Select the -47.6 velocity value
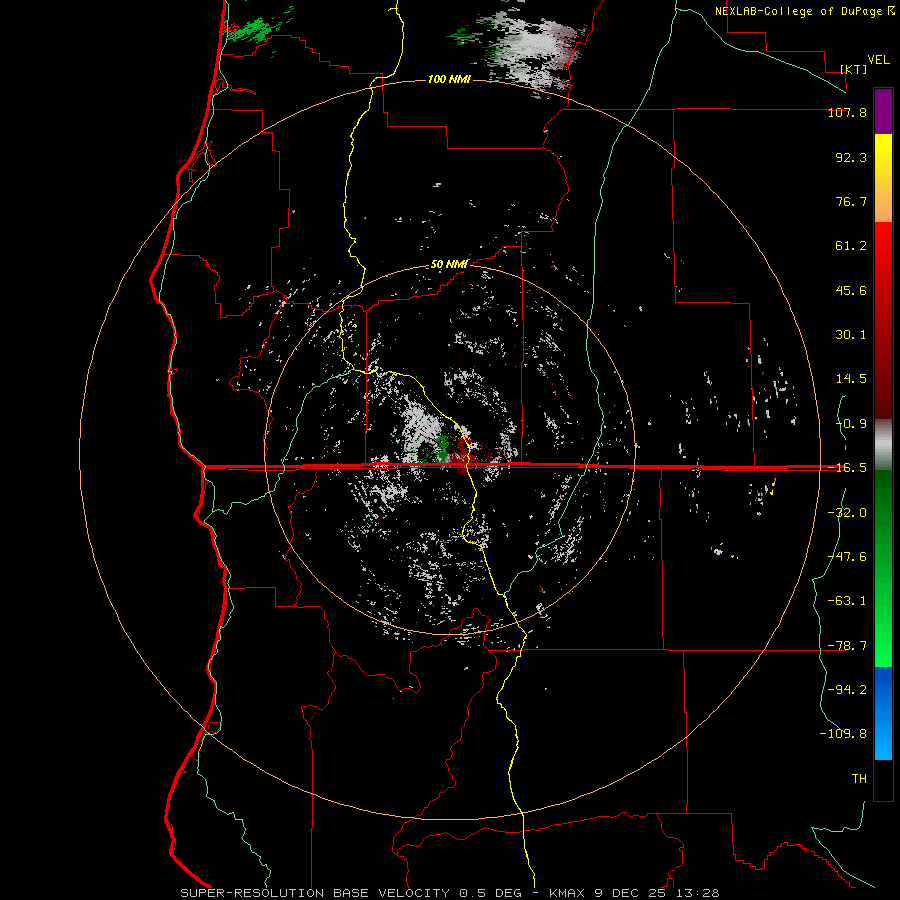900x900 pixels. 847,557
